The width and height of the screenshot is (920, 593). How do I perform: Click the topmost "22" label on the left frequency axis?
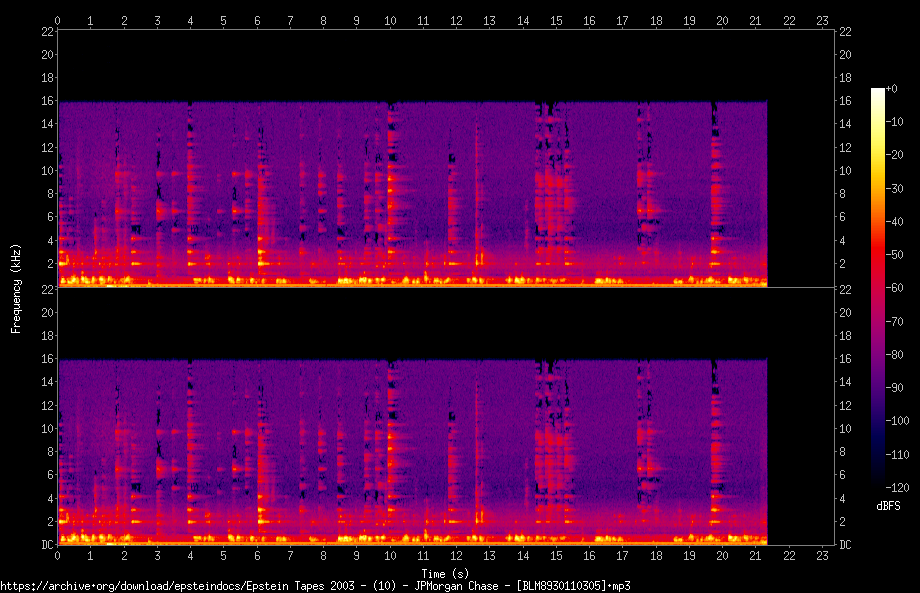(x=46, y=32)
